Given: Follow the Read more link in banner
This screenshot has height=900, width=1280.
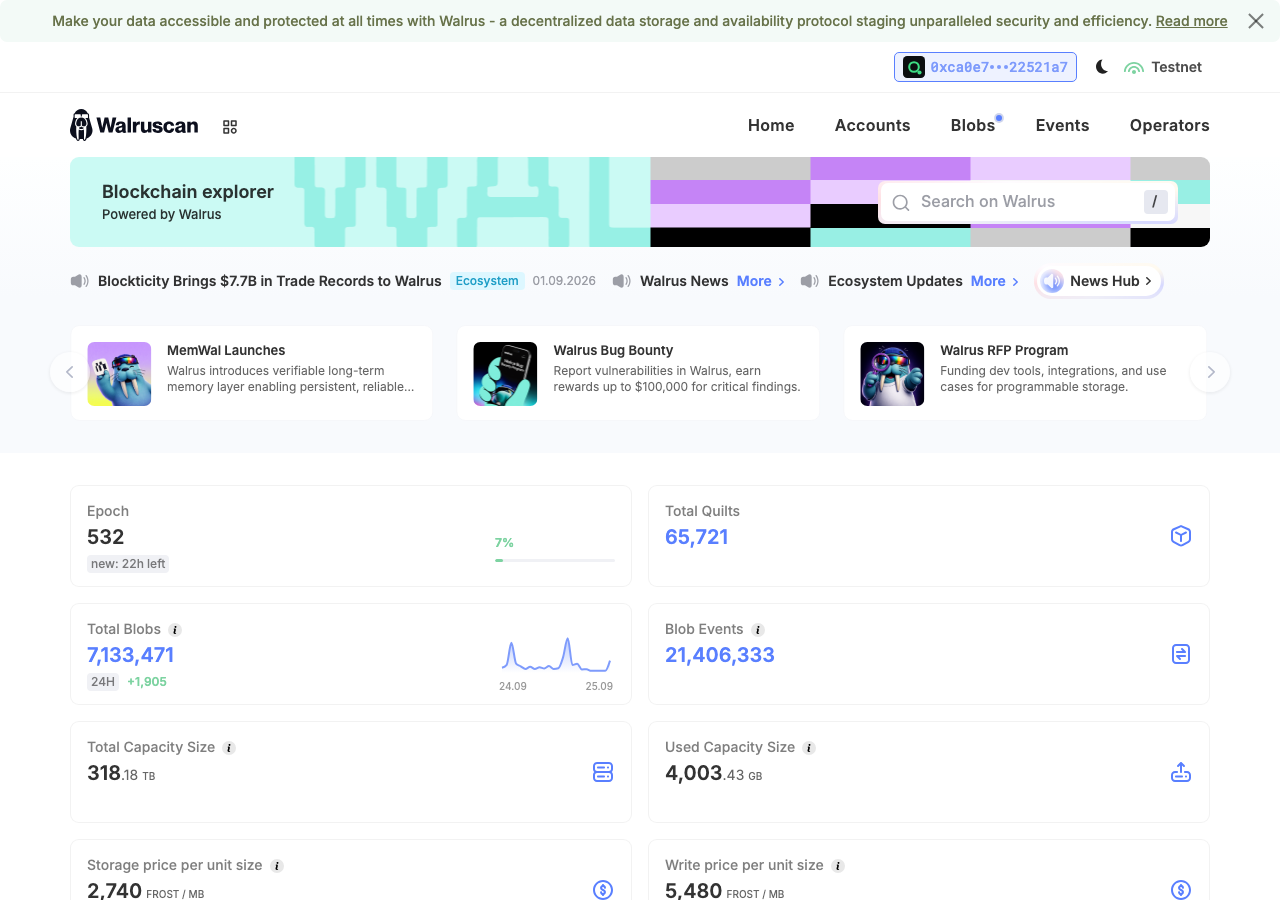Looking at the screenshot, I should tap(1191, 21).
